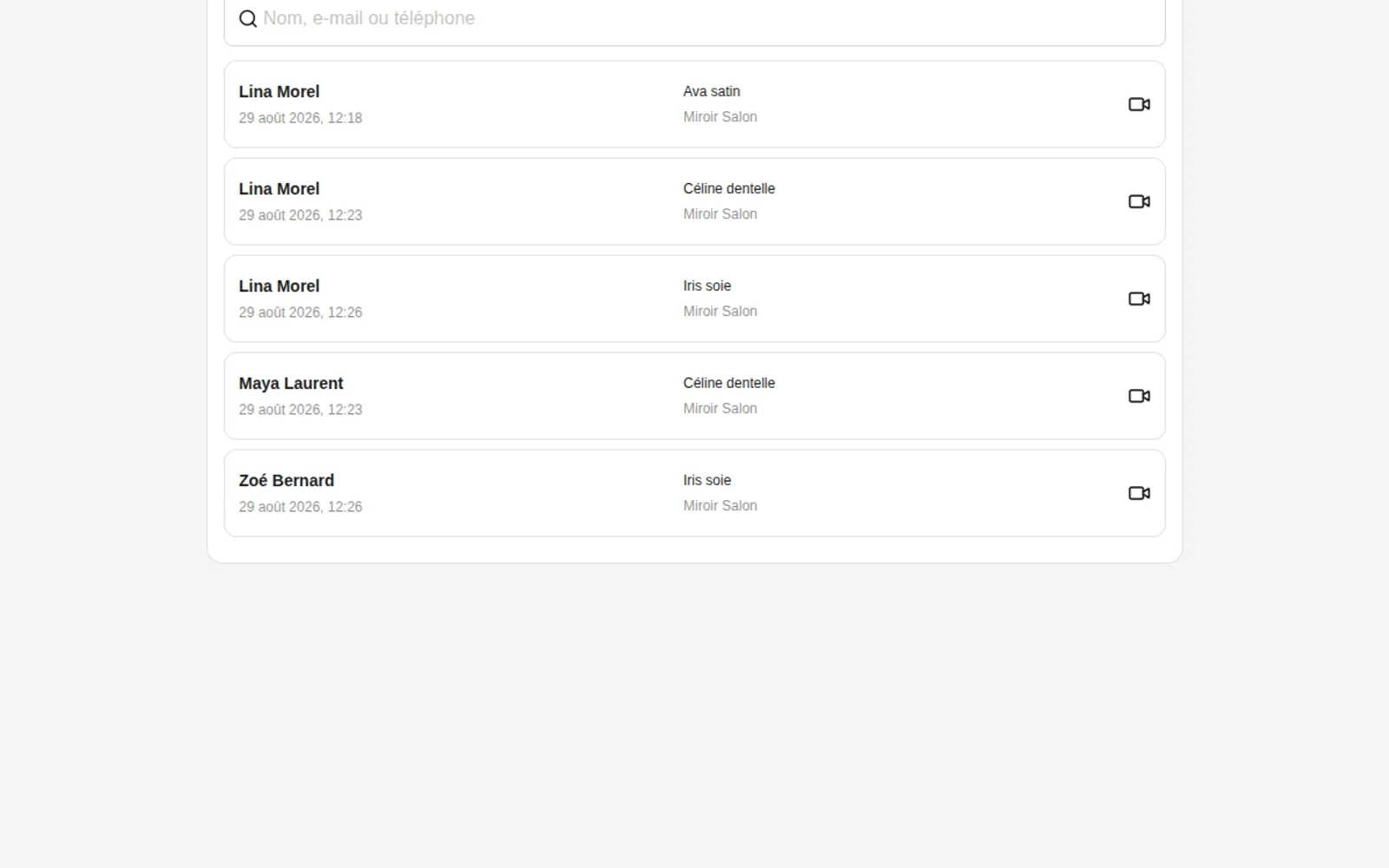Click Miroir Salon in Zoé Bernard's row
The height and width of the screenshot is (868, 1389).
point(721,505)
